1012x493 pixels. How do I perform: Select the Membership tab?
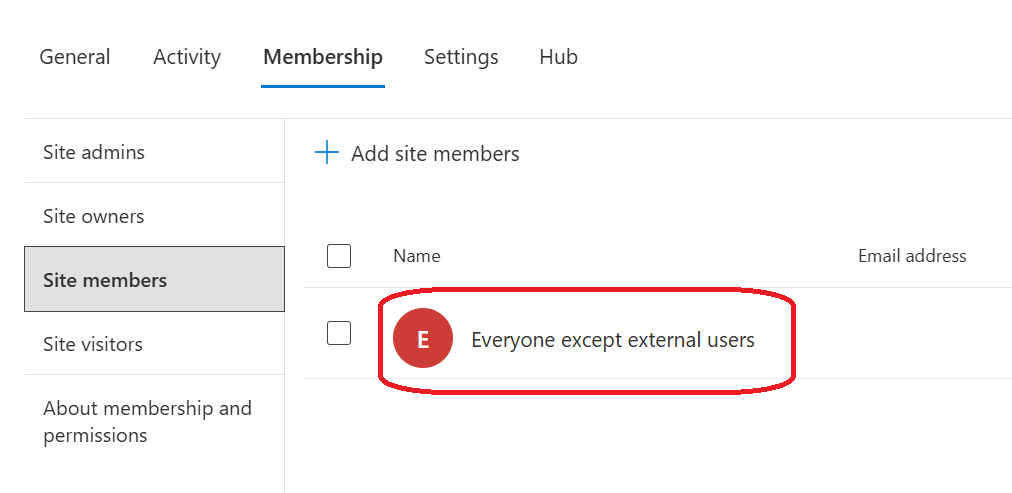click(323, 57)
